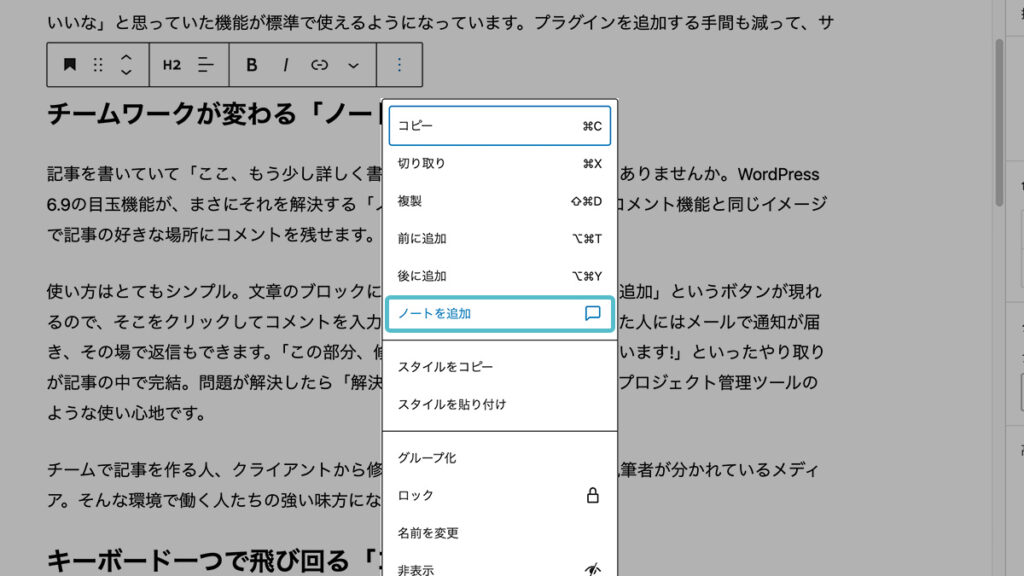The width and height of the screenshot is (1024, 576).
Task: Click the block drag handle icon
Action: tap(98, 65)
